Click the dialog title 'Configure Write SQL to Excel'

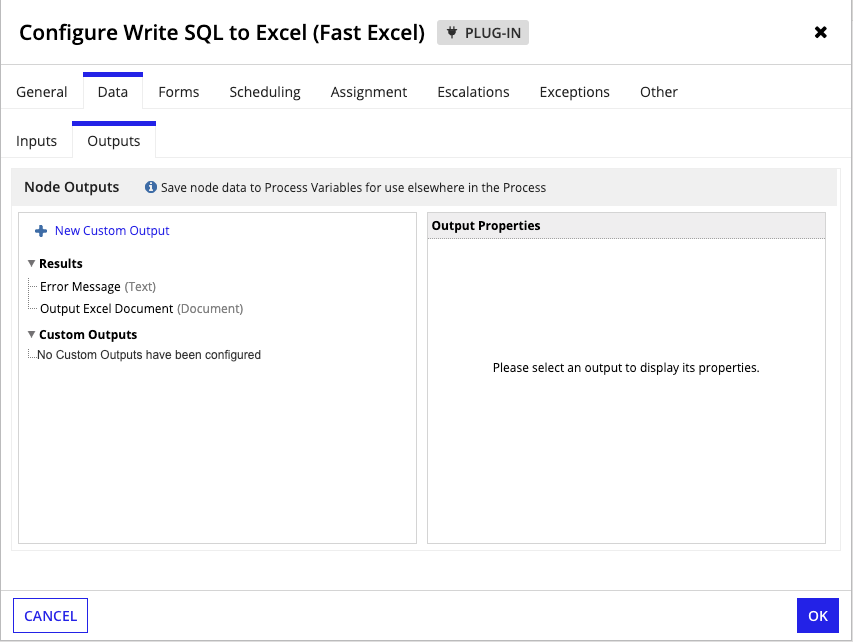pos(222,33)
